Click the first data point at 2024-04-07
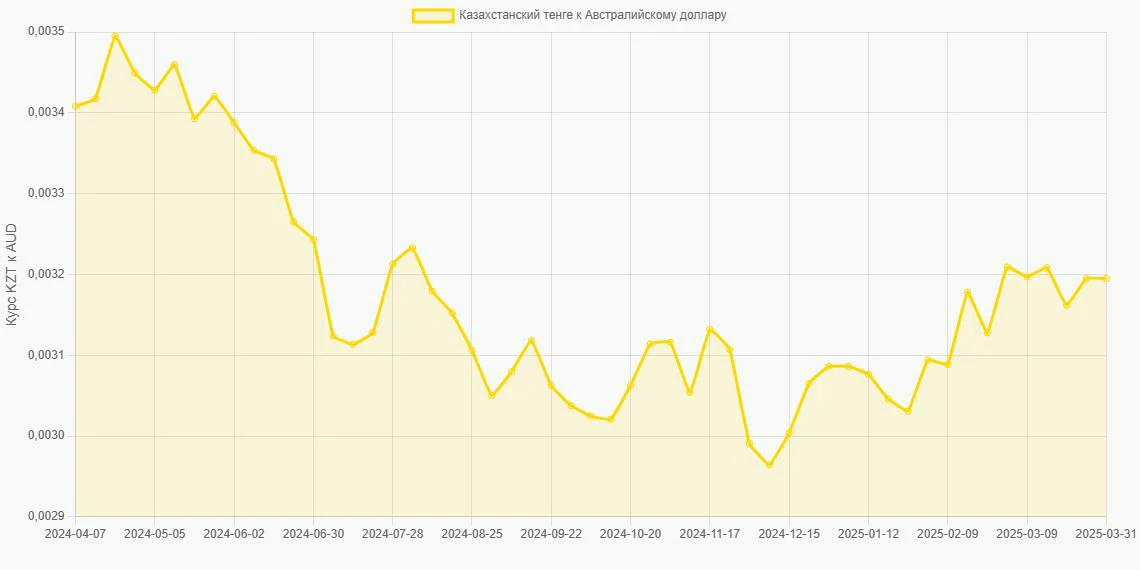The width and height of the screenshot is (1140, 570). pyautogui.click(x=75, y=106)
